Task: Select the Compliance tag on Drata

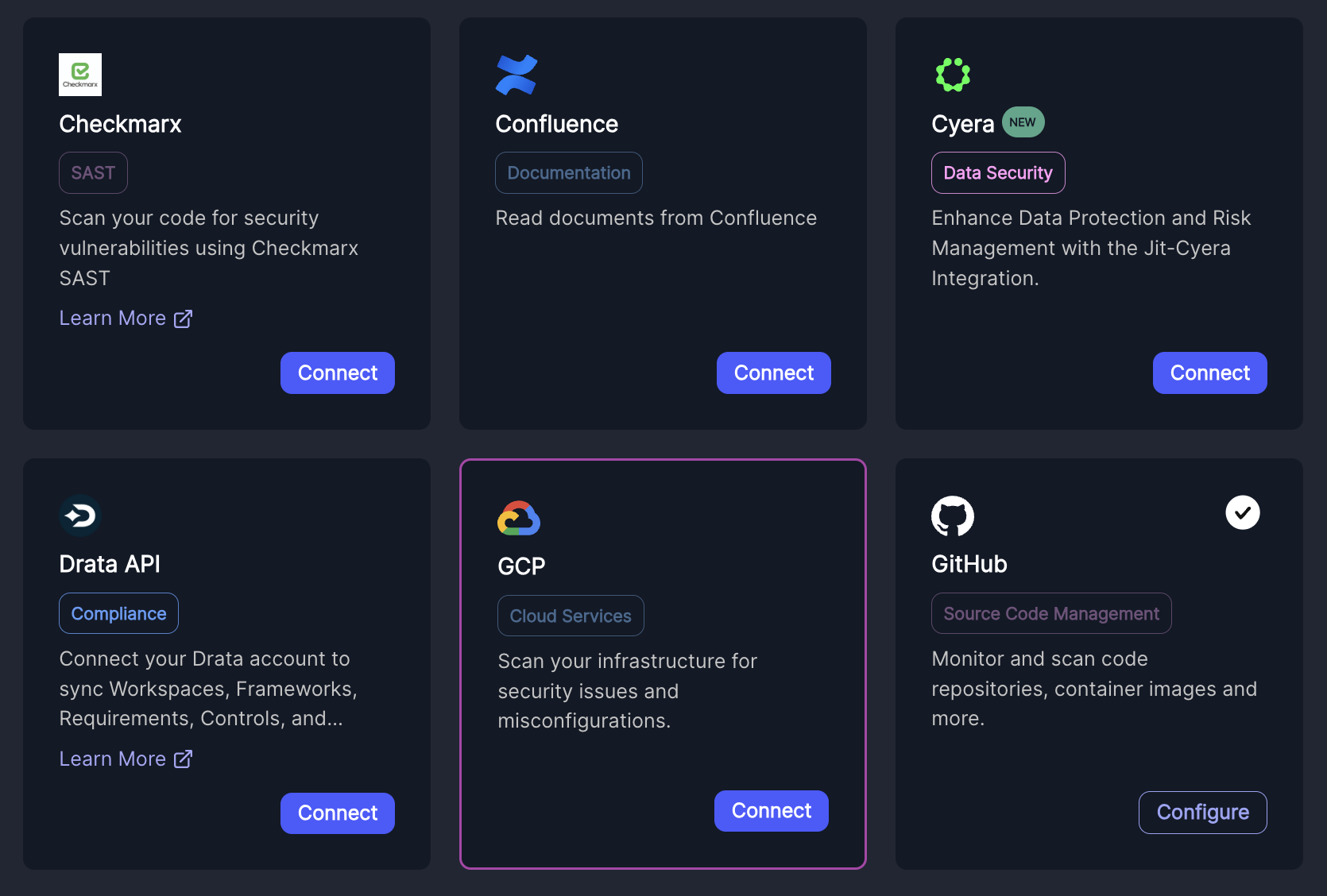Action: coord(119,613)
